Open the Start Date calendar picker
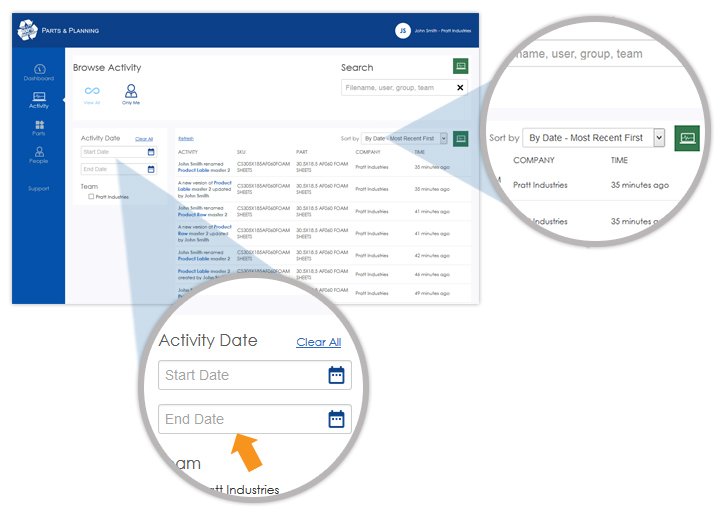Image resolution: width=721 pixels, height=510 pixels. (151, 152)
